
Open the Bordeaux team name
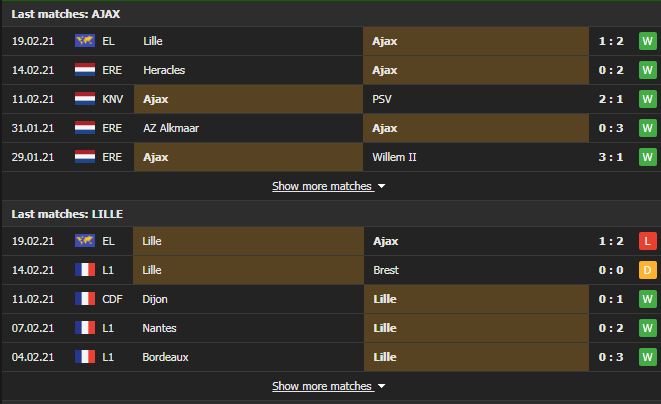[x=165, y=357]
